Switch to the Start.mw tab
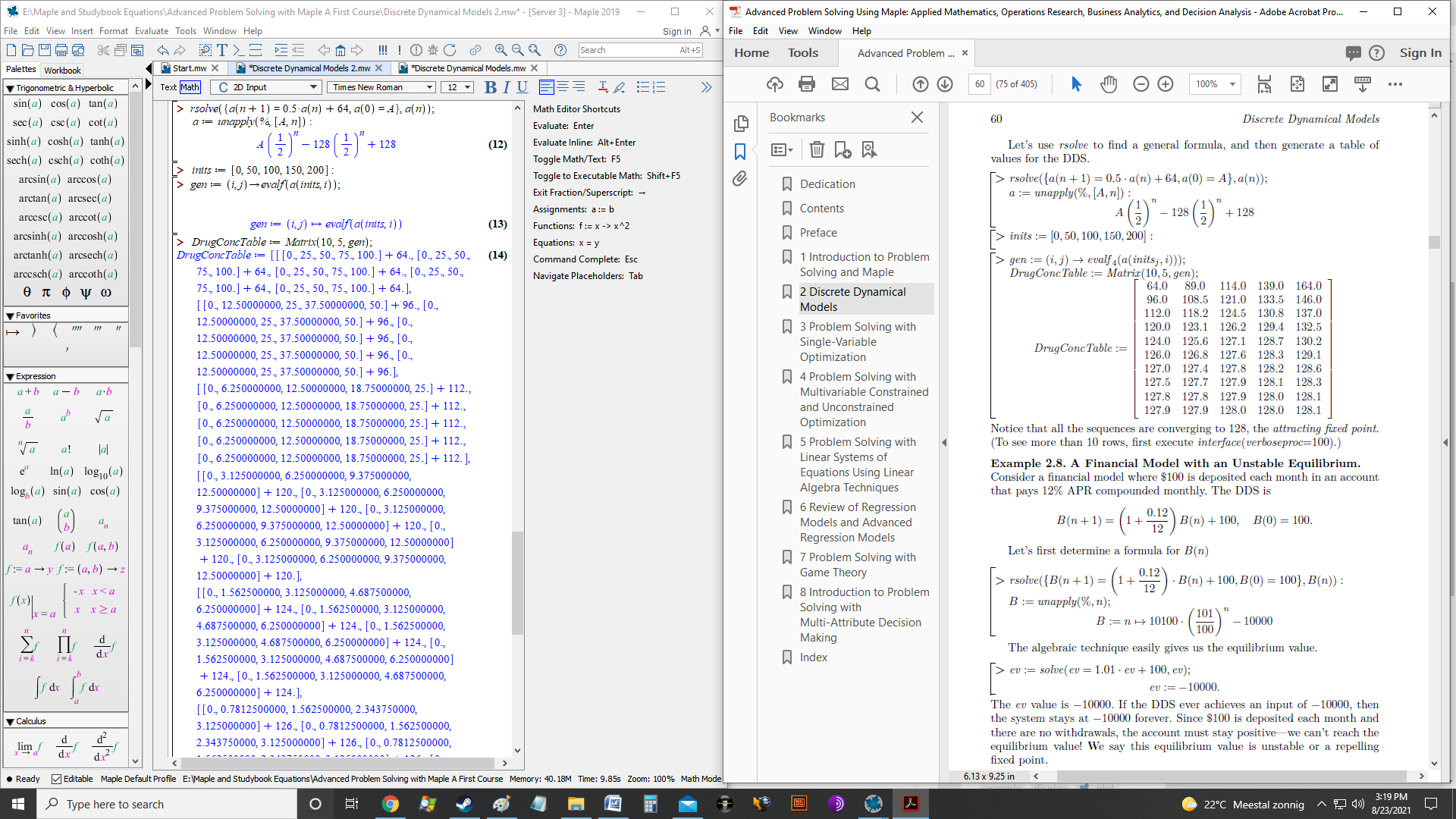This screenshot has width=1456, height=819. click(x=190, y=68)
